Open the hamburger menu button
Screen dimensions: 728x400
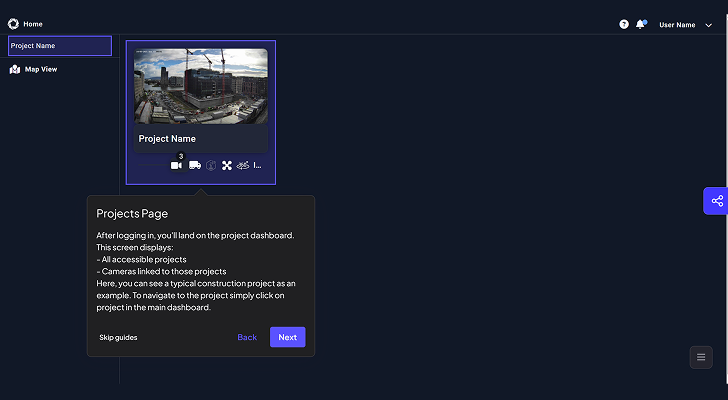pos(701,357)
